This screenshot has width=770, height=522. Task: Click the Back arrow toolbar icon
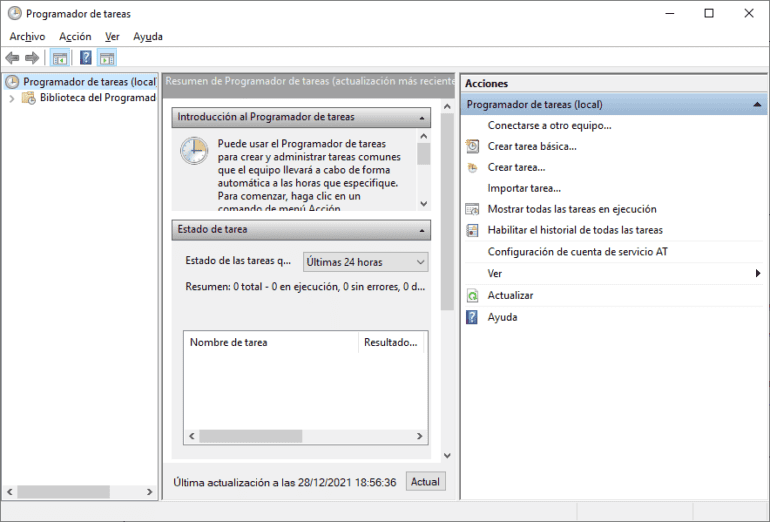coord(12,58)
